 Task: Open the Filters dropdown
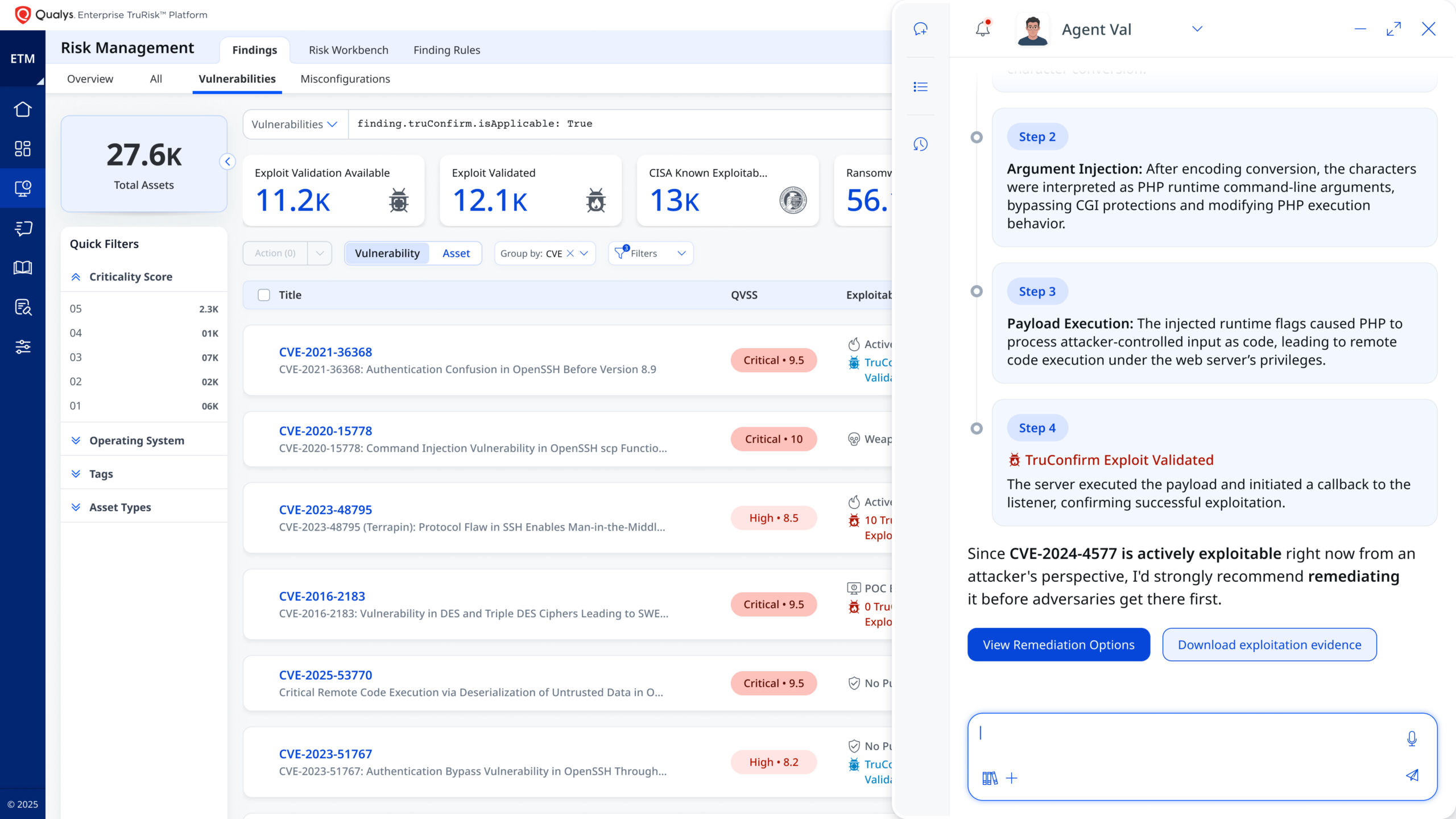[651, 253]
